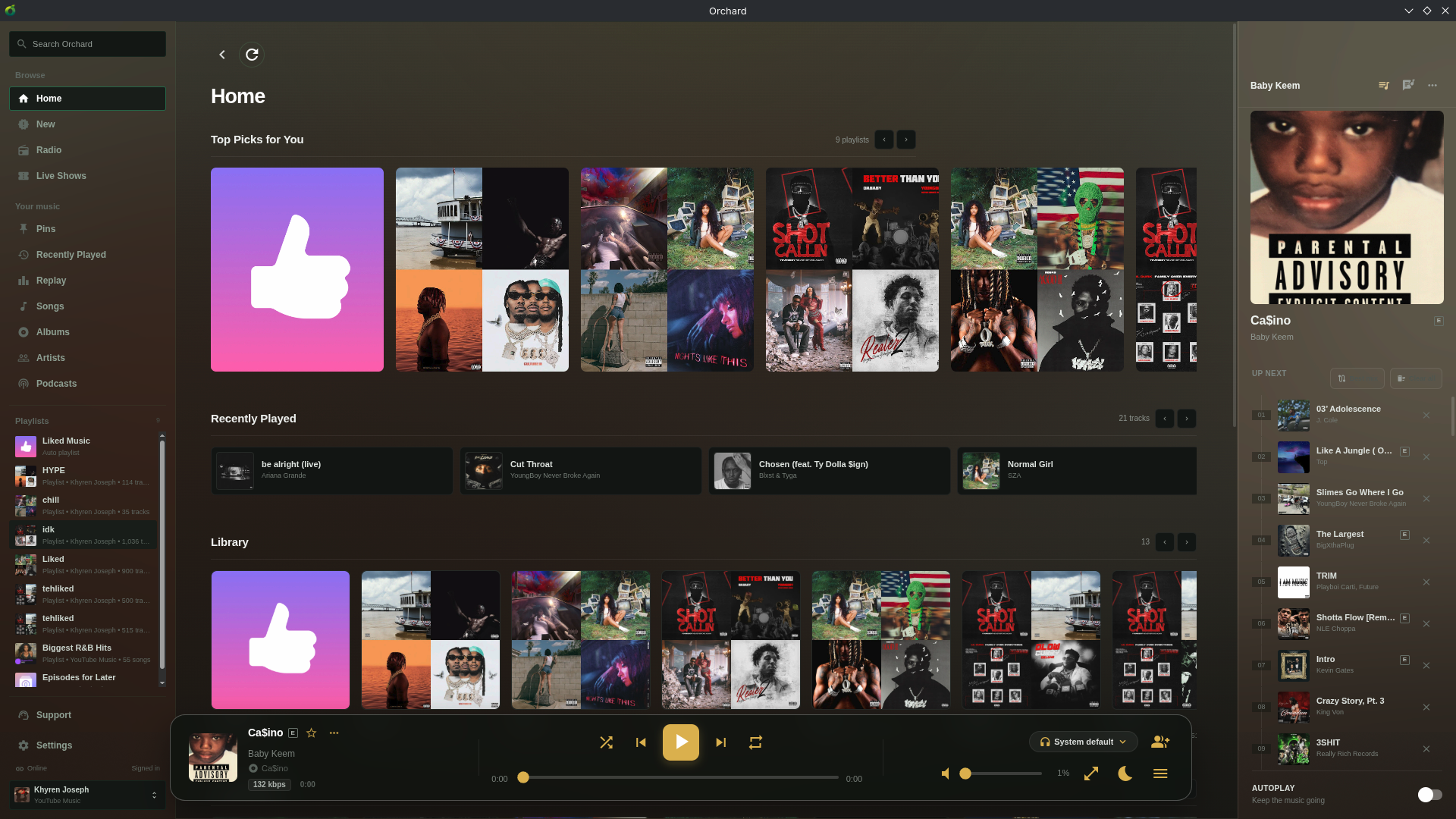The height and width of the screenshot is (819, 1456).
Task: Open Pins under Your music
Action: click(x=87, y=229)
